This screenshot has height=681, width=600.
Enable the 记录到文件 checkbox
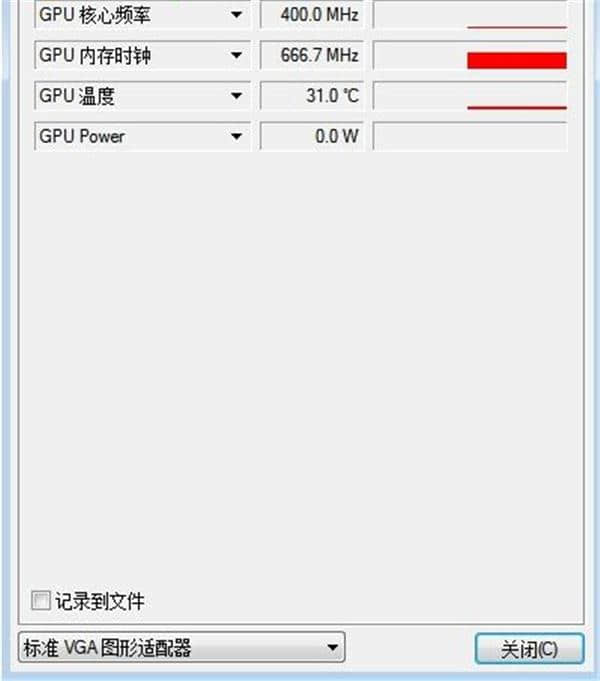coord(41,601)
